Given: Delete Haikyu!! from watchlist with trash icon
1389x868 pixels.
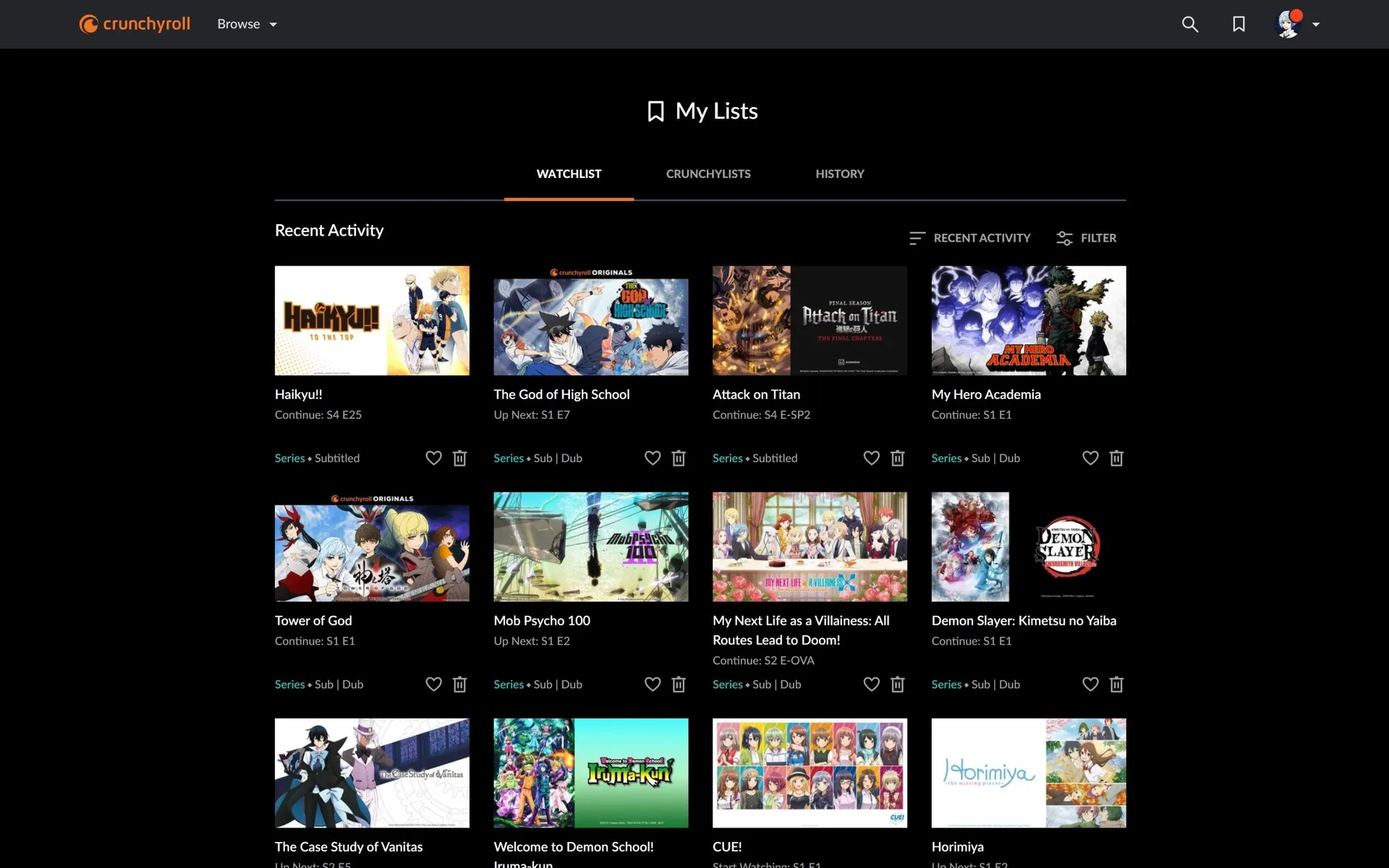Looking at the screenshot, I should (459, 458).
